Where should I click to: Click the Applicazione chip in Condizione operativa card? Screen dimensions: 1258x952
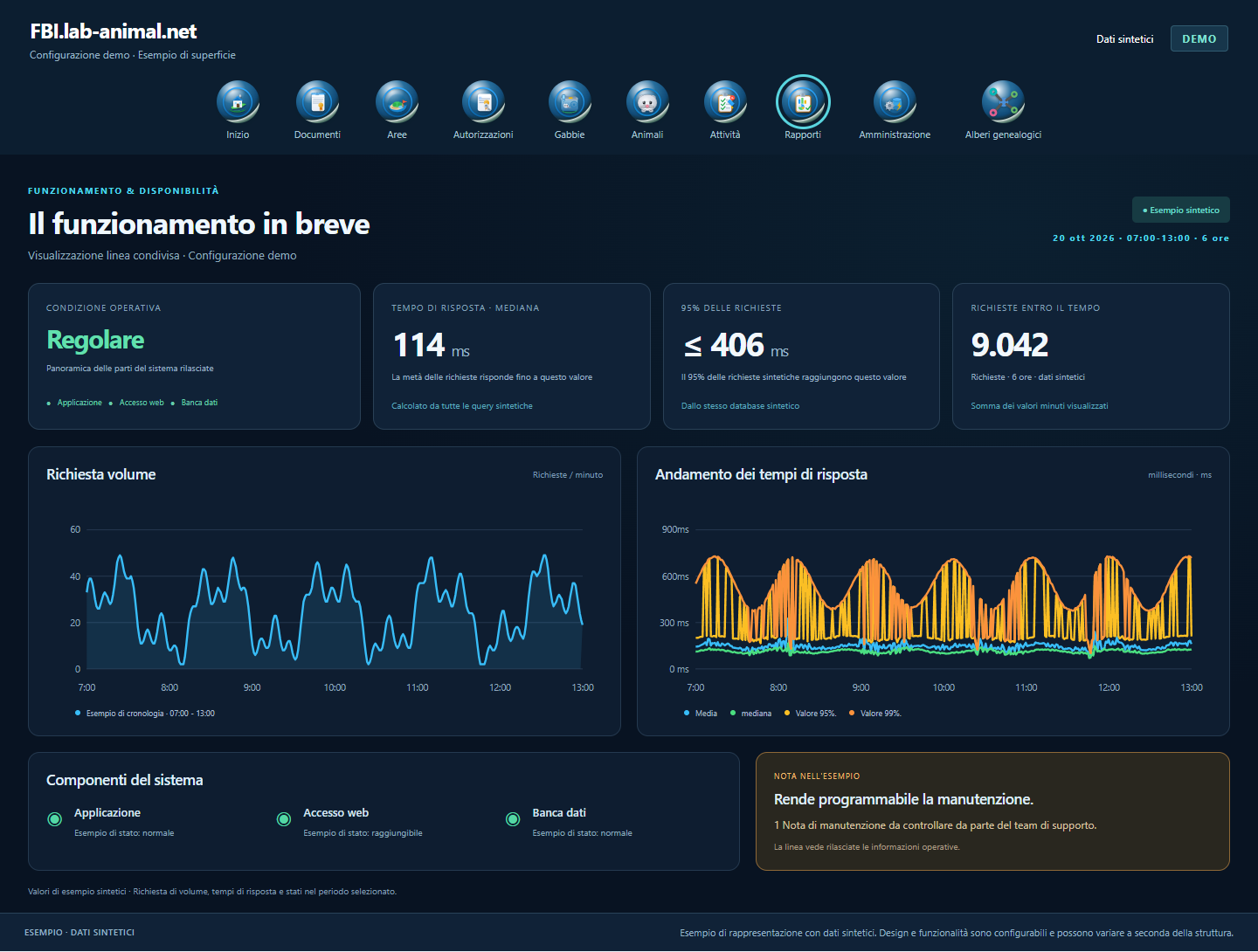point(75,403)
